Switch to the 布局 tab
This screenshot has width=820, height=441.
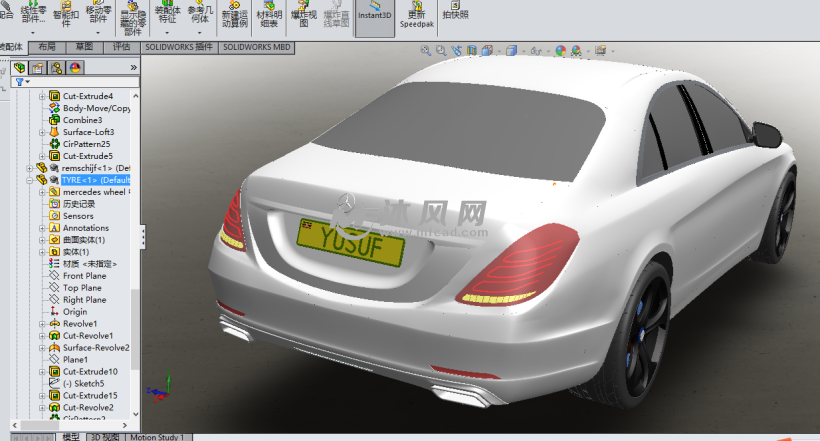click(47, 47)
